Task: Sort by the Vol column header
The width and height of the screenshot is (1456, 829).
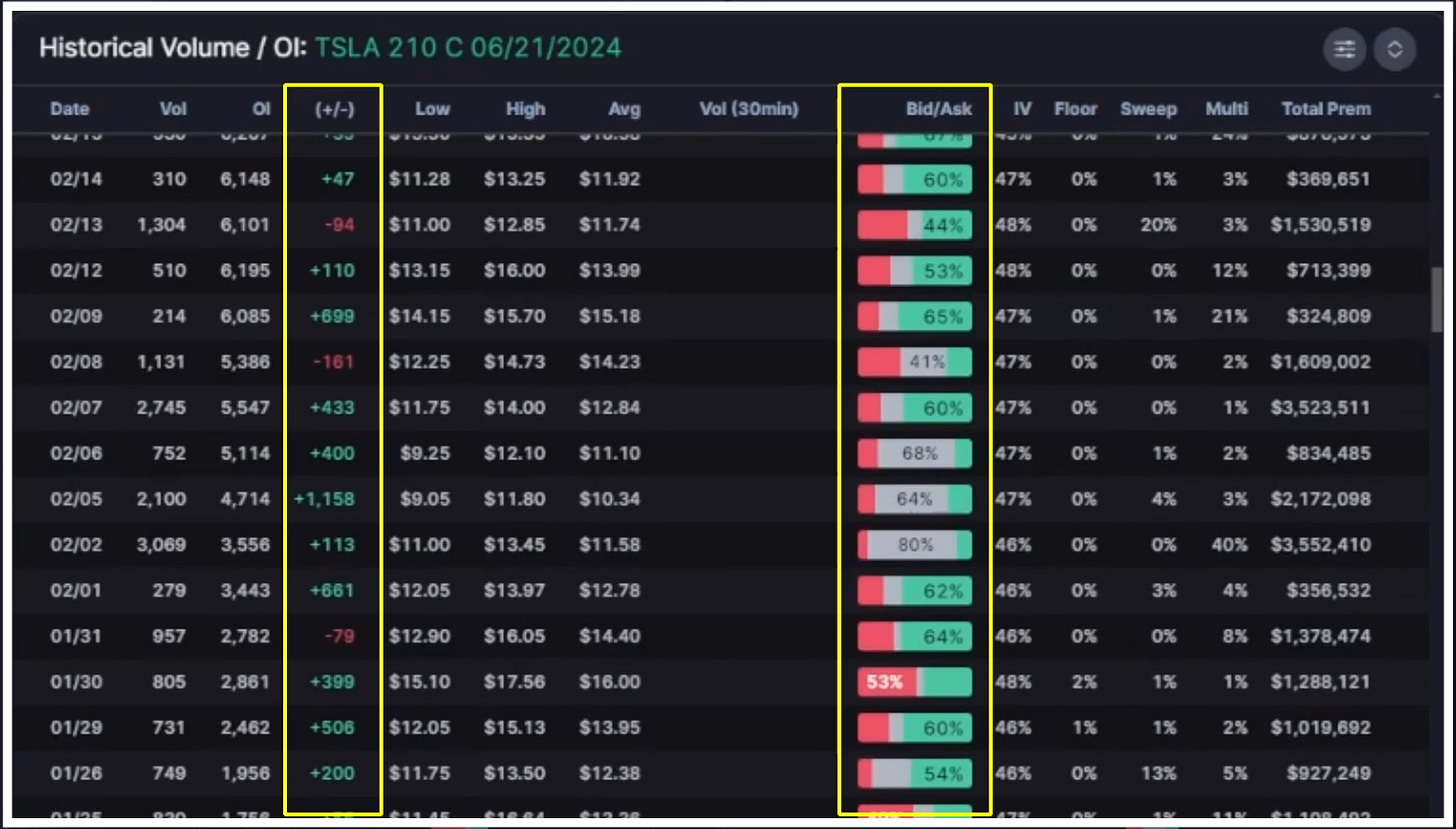Action: point(173,109)
